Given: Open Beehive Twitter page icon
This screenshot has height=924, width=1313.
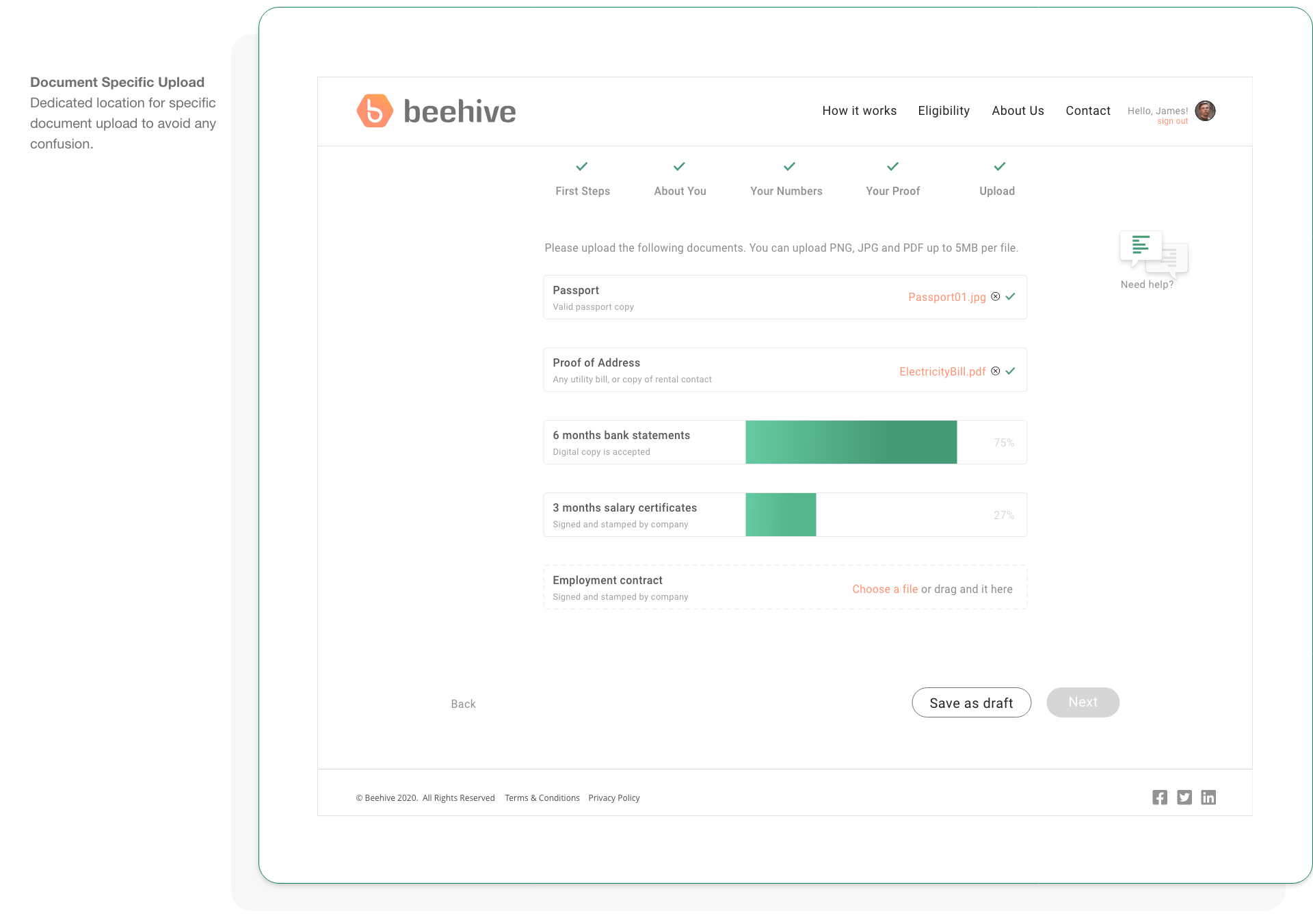Looking at the screenshot, I should pos(1184,797).
